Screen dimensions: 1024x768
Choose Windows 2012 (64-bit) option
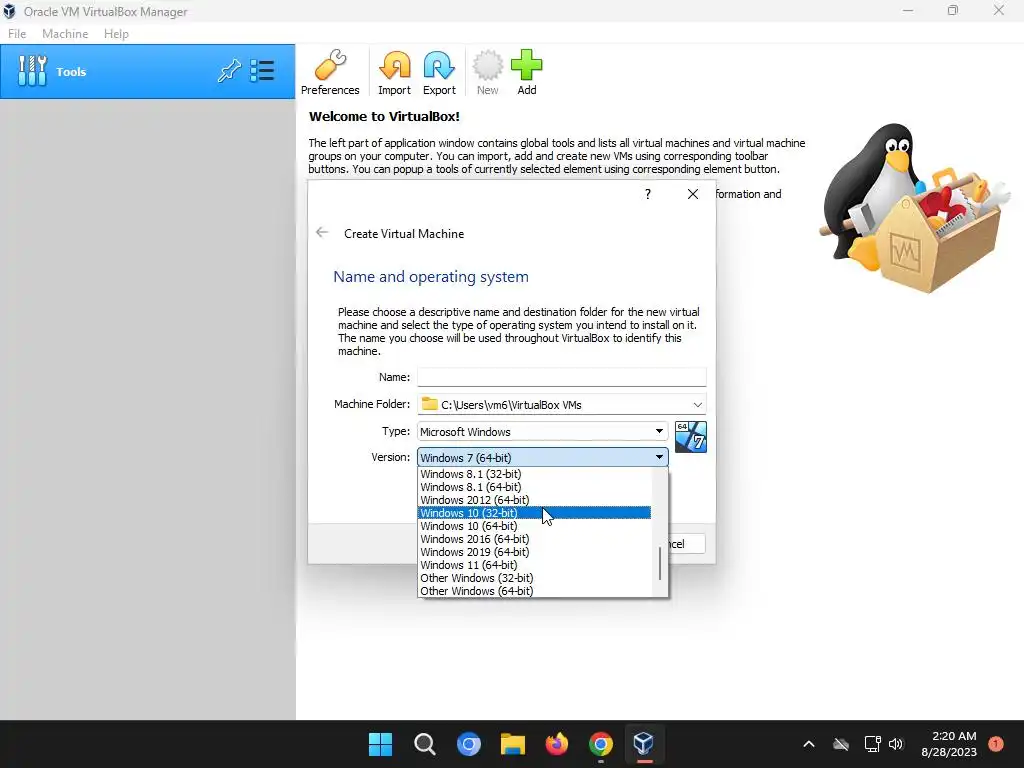[x=534, y=500]
